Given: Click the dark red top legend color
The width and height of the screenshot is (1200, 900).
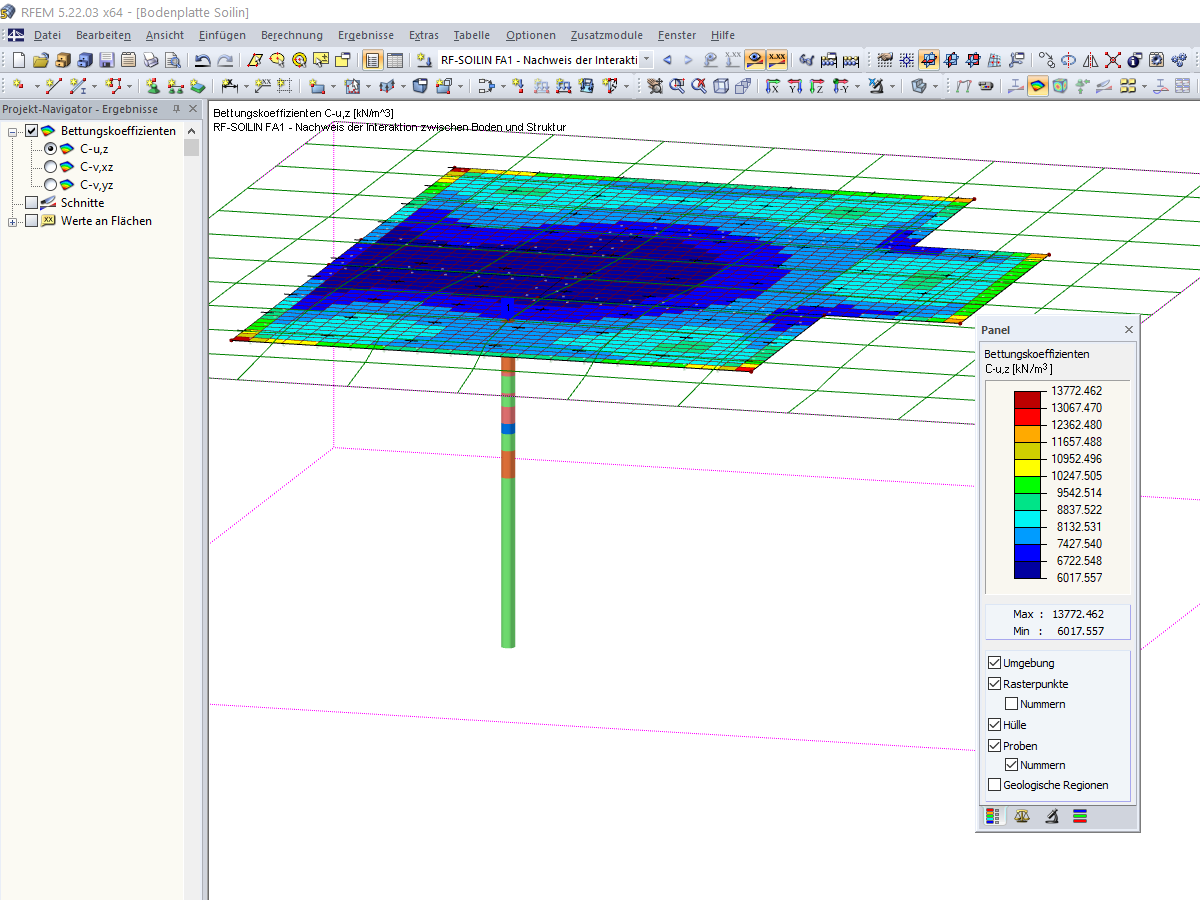Looking at the screenshot, I should click(x=1027, y=399).
